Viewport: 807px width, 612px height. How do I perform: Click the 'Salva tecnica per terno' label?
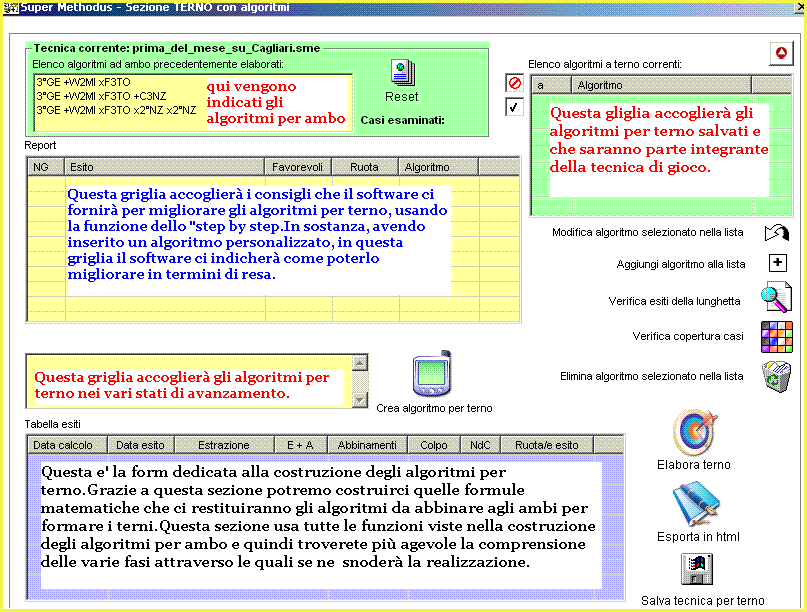[x=703, y=601]
